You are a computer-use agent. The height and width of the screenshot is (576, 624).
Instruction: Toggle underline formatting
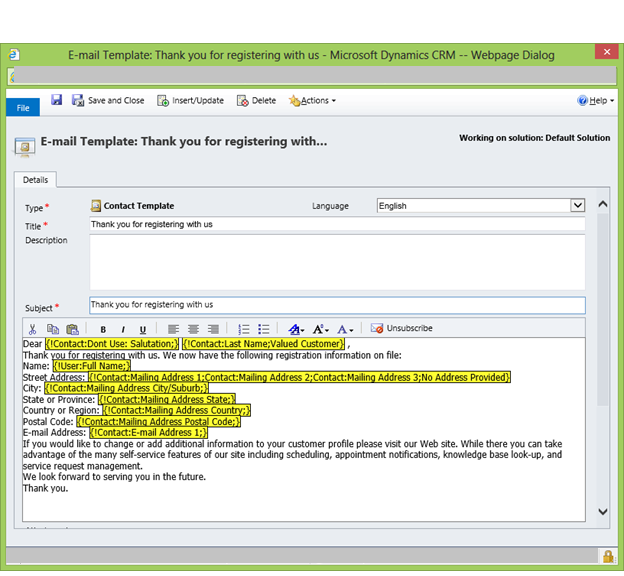143,329
